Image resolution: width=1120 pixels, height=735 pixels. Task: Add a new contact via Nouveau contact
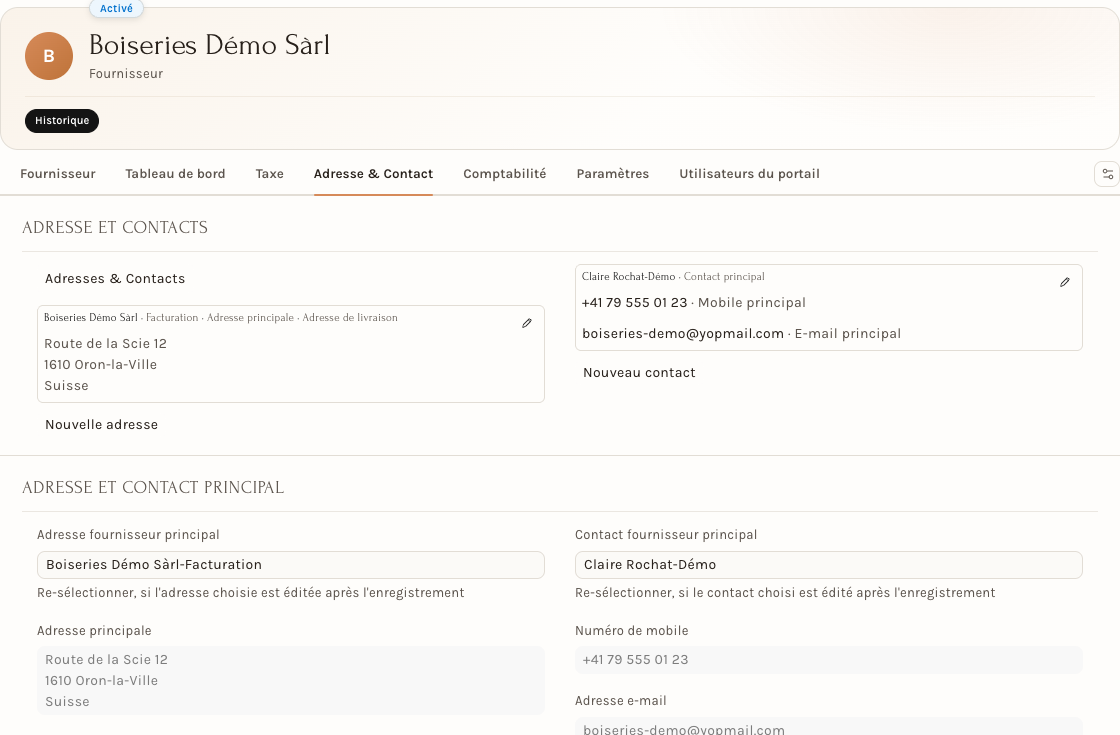click(639, 372)
